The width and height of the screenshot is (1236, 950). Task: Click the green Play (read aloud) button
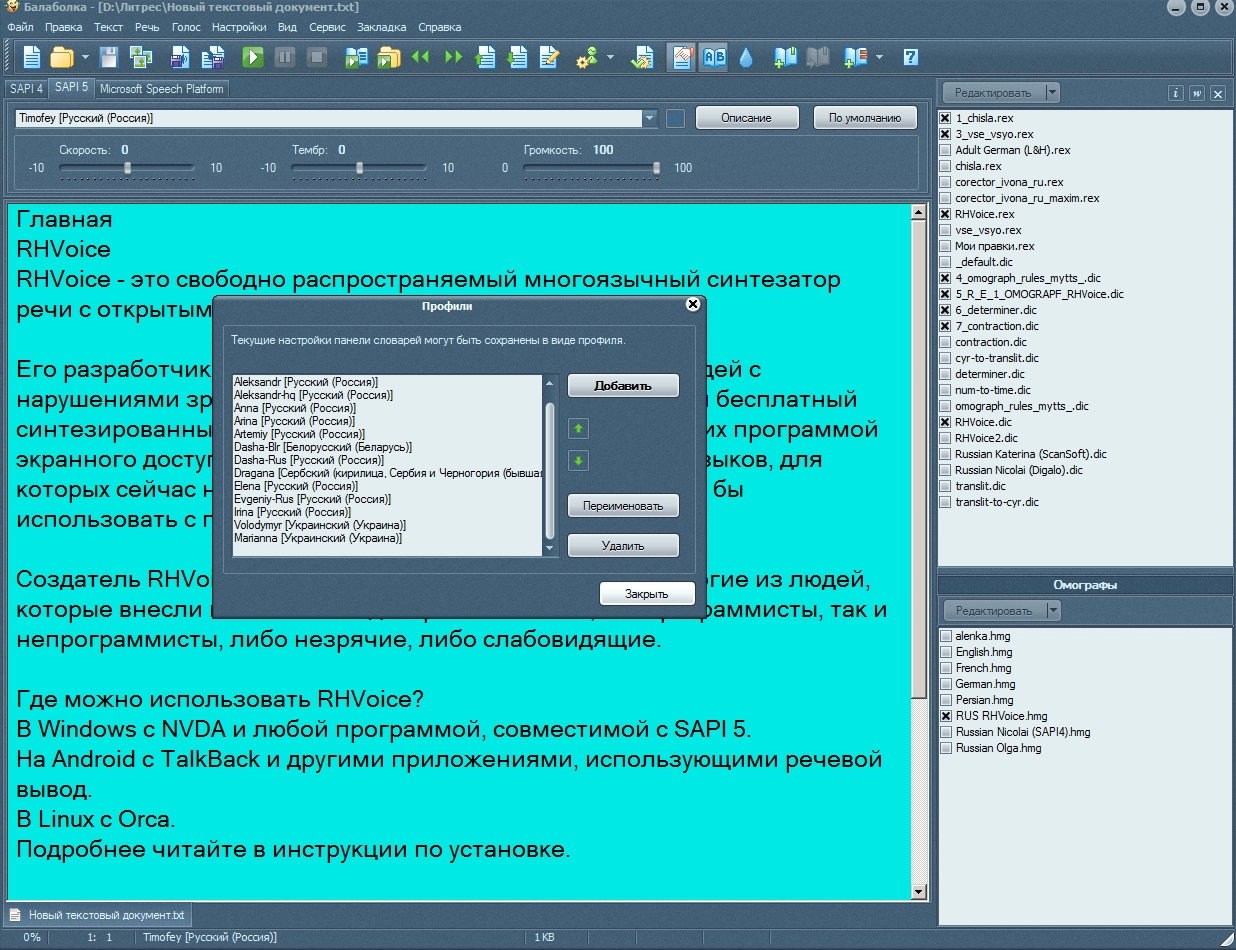253,57
